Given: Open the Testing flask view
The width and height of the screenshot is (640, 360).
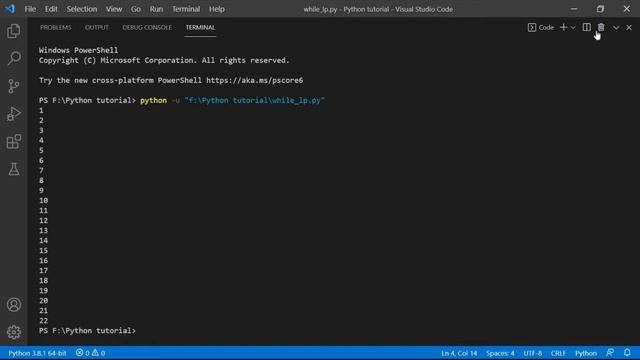Looking at the screenshot, I should tap(13, 169).
